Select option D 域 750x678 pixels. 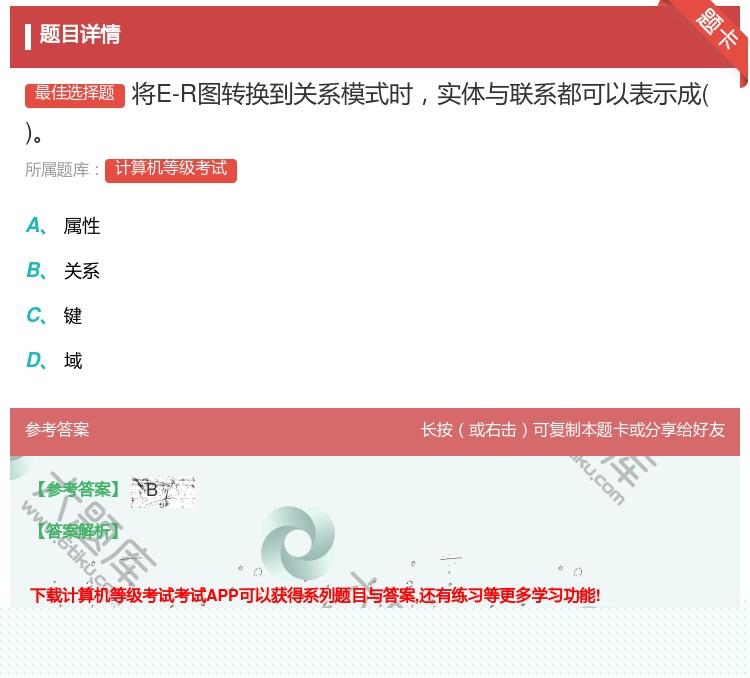54,360
